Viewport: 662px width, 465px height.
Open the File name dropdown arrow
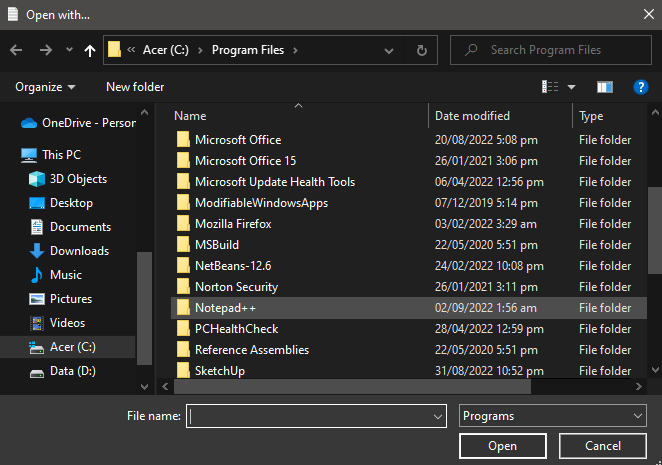(x=438, y=416)
